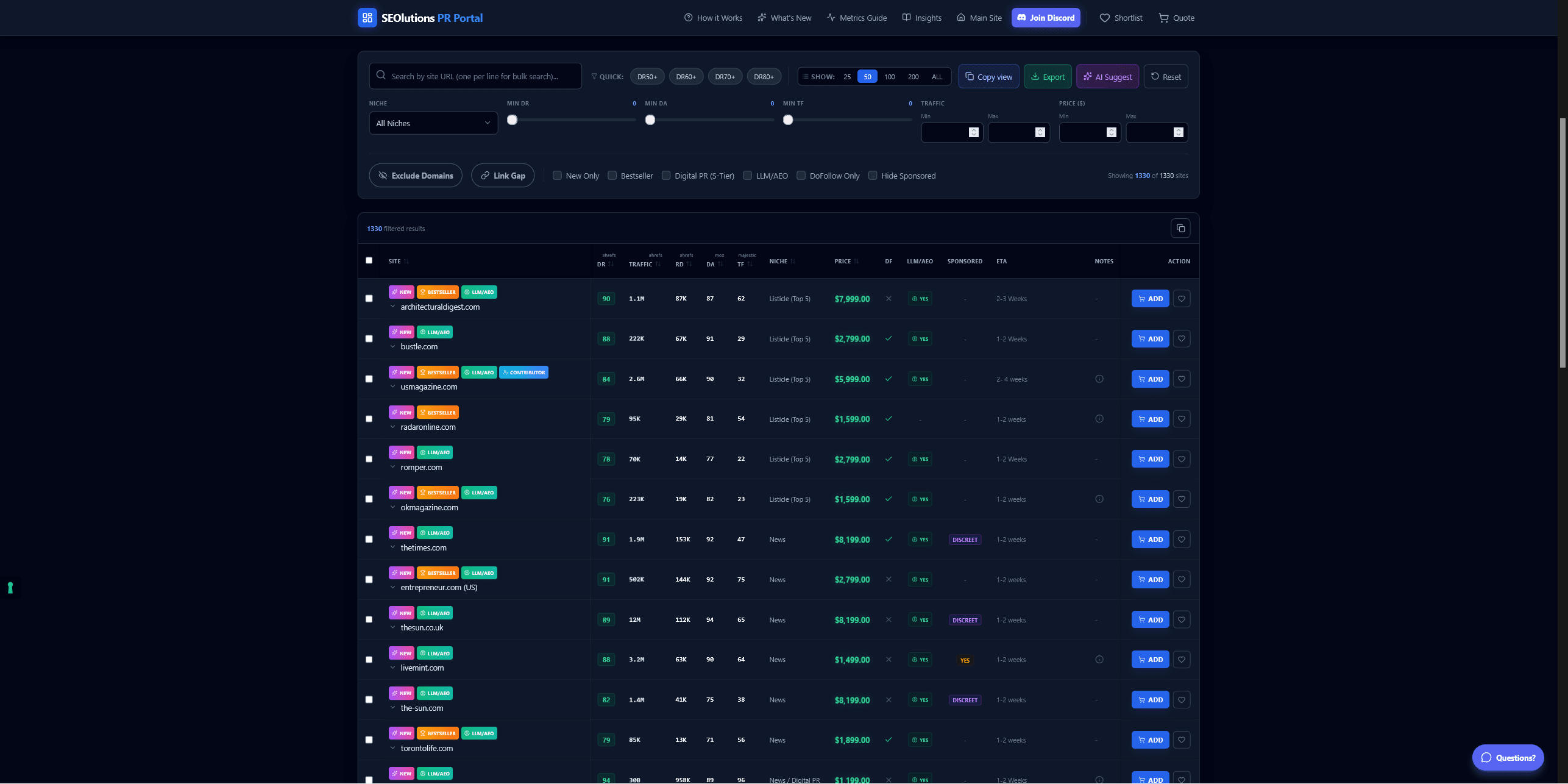Sort table by the PRICE column icon
The height and width of the screenshot is (784, 1568).
[857, 262]
